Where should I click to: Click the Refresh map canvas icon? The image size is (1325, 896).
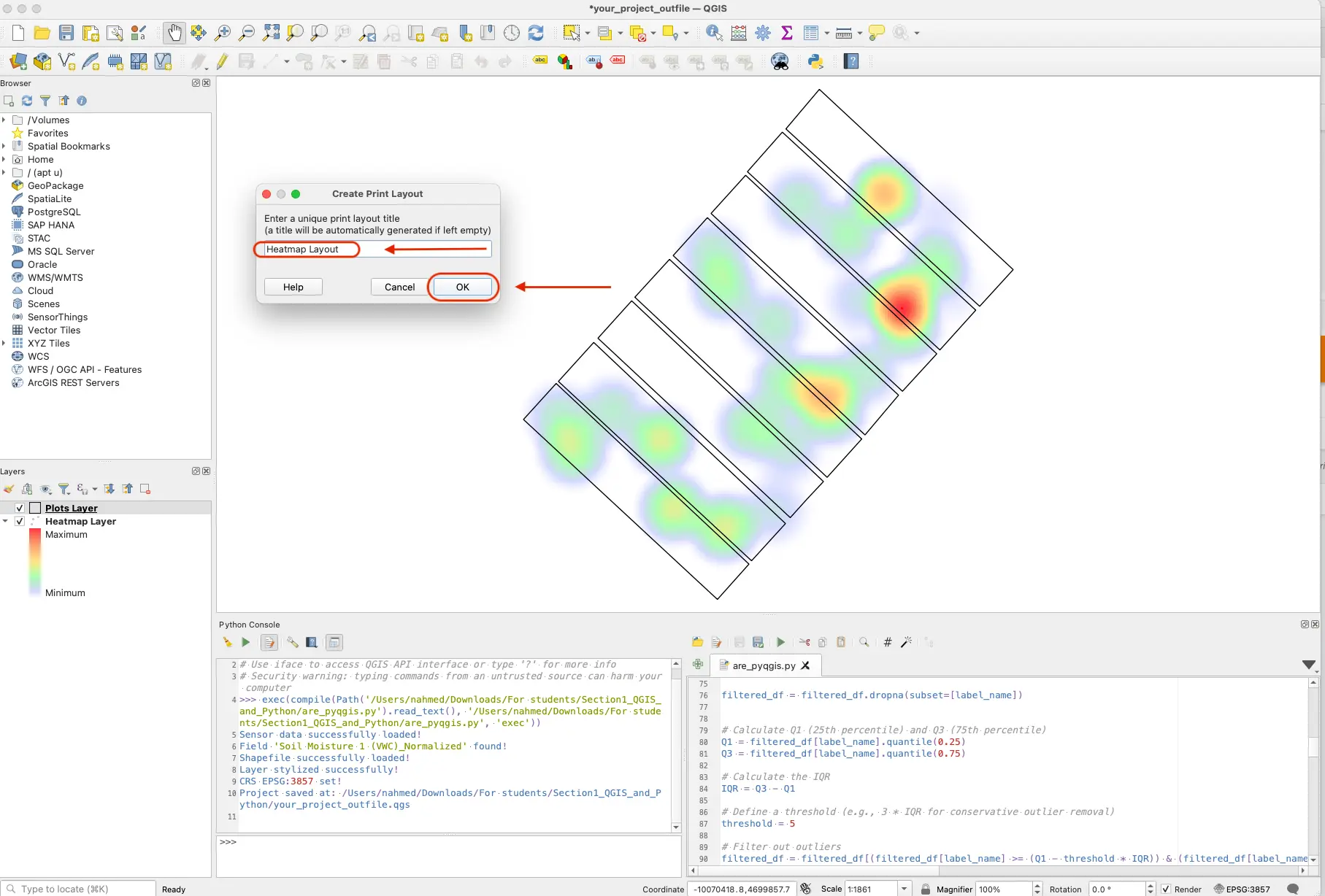536,33
